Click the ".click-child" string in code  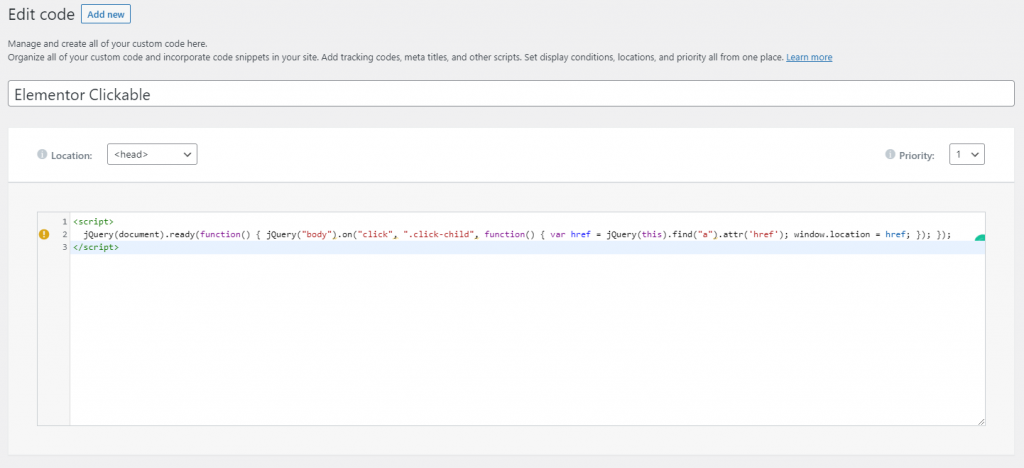coord(439,234)
